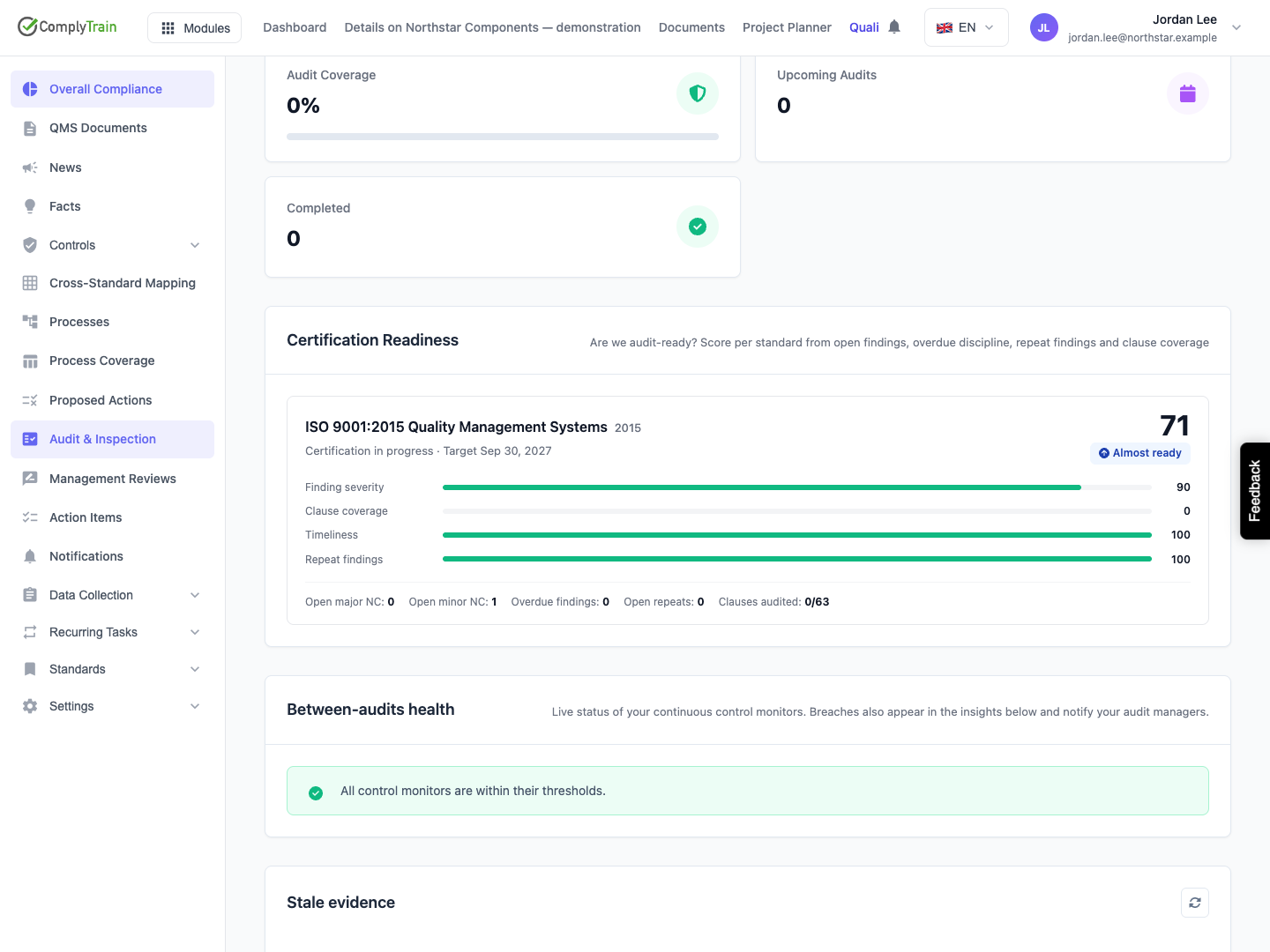Open Process Coverage in sidebar
Screen dimensions: 1270x952
coord(112,361)
